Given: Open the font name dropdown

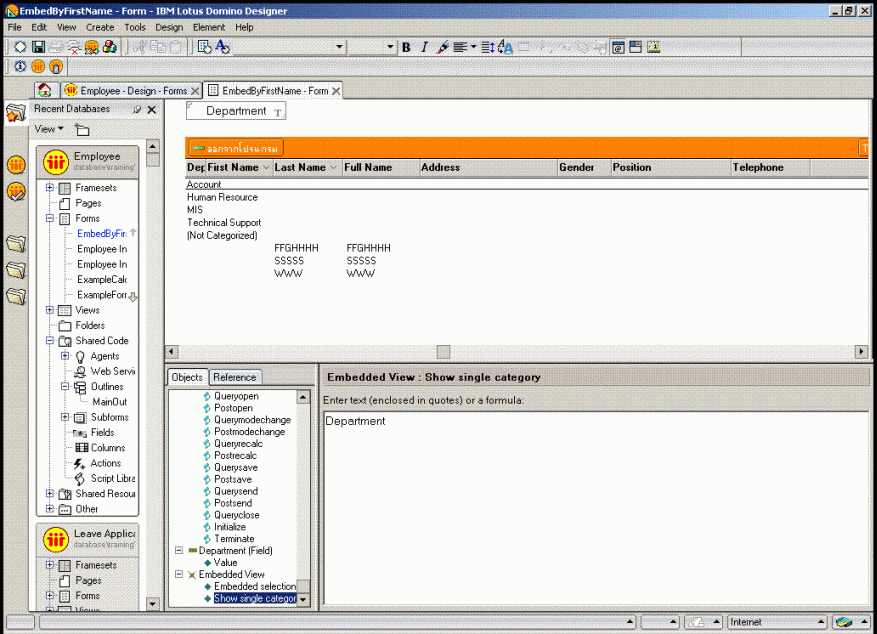Looking at the screenshot, I should [339, 48].
